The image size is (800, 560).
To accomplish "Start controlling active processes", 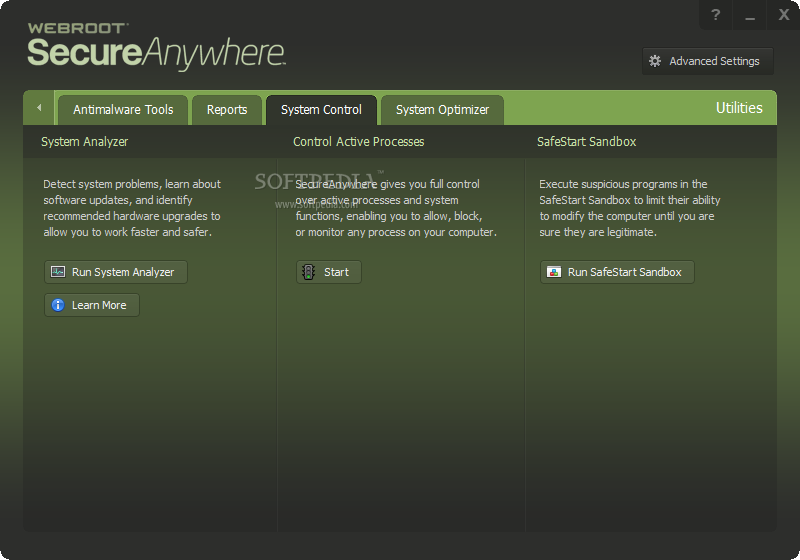I will [329, 272].
